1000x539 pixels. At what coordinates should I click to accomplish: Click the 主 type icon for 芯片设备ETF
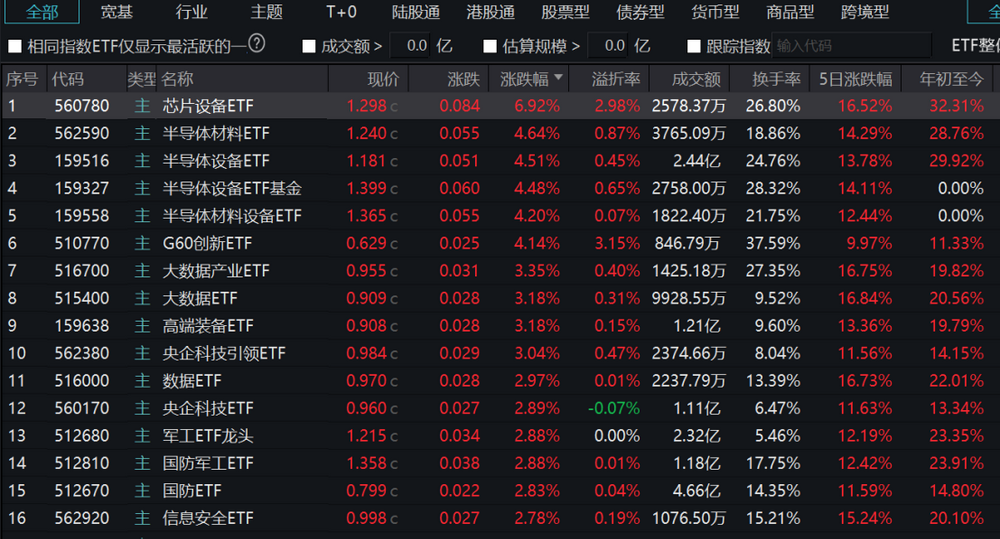141,106
